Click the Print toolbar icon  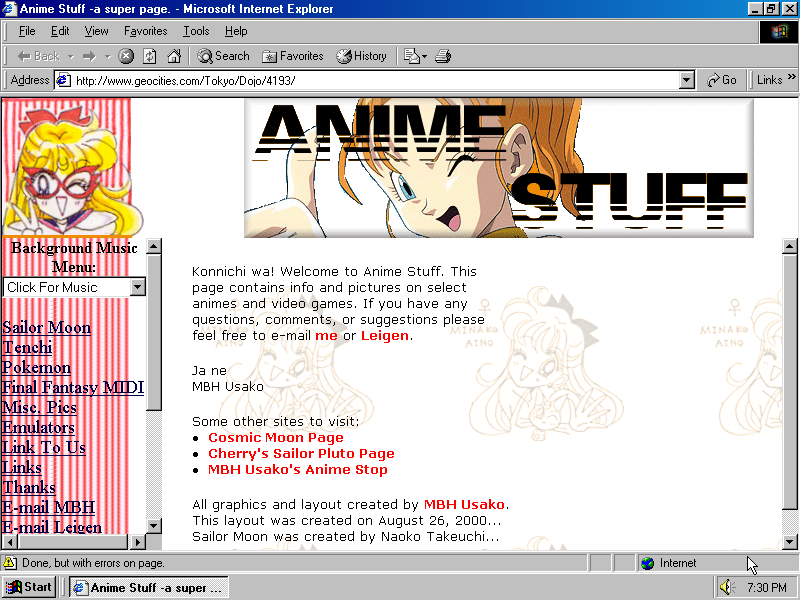click(x=443, y=56)
